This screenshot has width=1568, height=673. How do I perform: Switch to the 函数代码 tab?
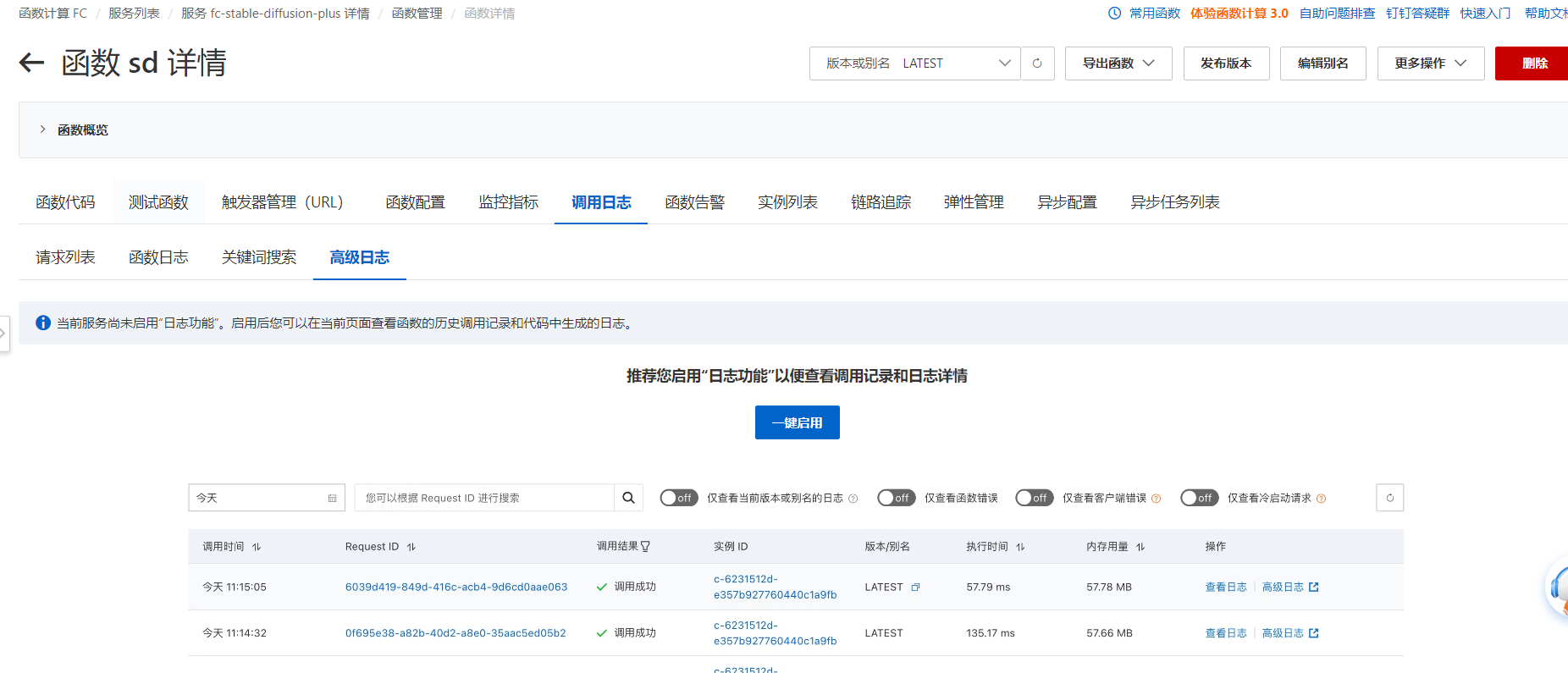click(65, 202)
